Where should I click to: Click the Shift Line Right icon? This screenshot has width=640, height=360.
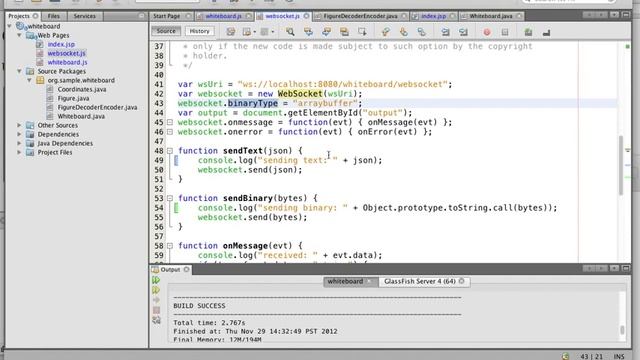(463, 32)
